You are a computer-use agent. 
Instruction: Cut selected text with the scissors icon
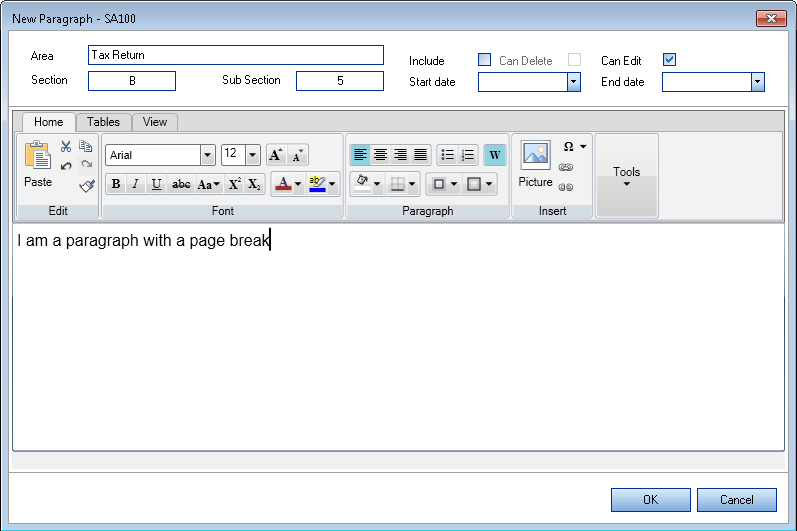pos(66,147)
